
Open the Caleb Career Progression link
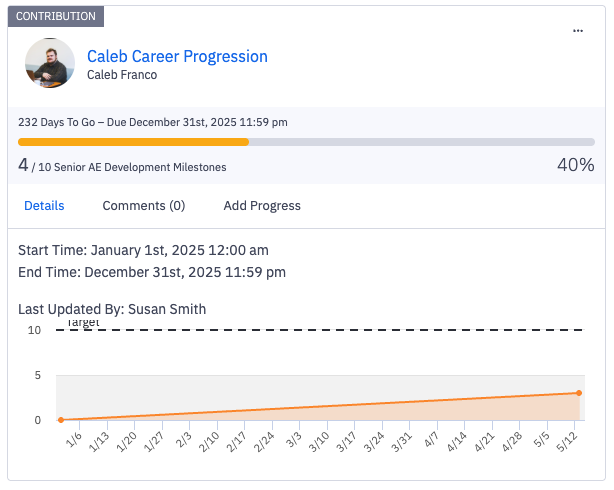(x=177, y=56)
